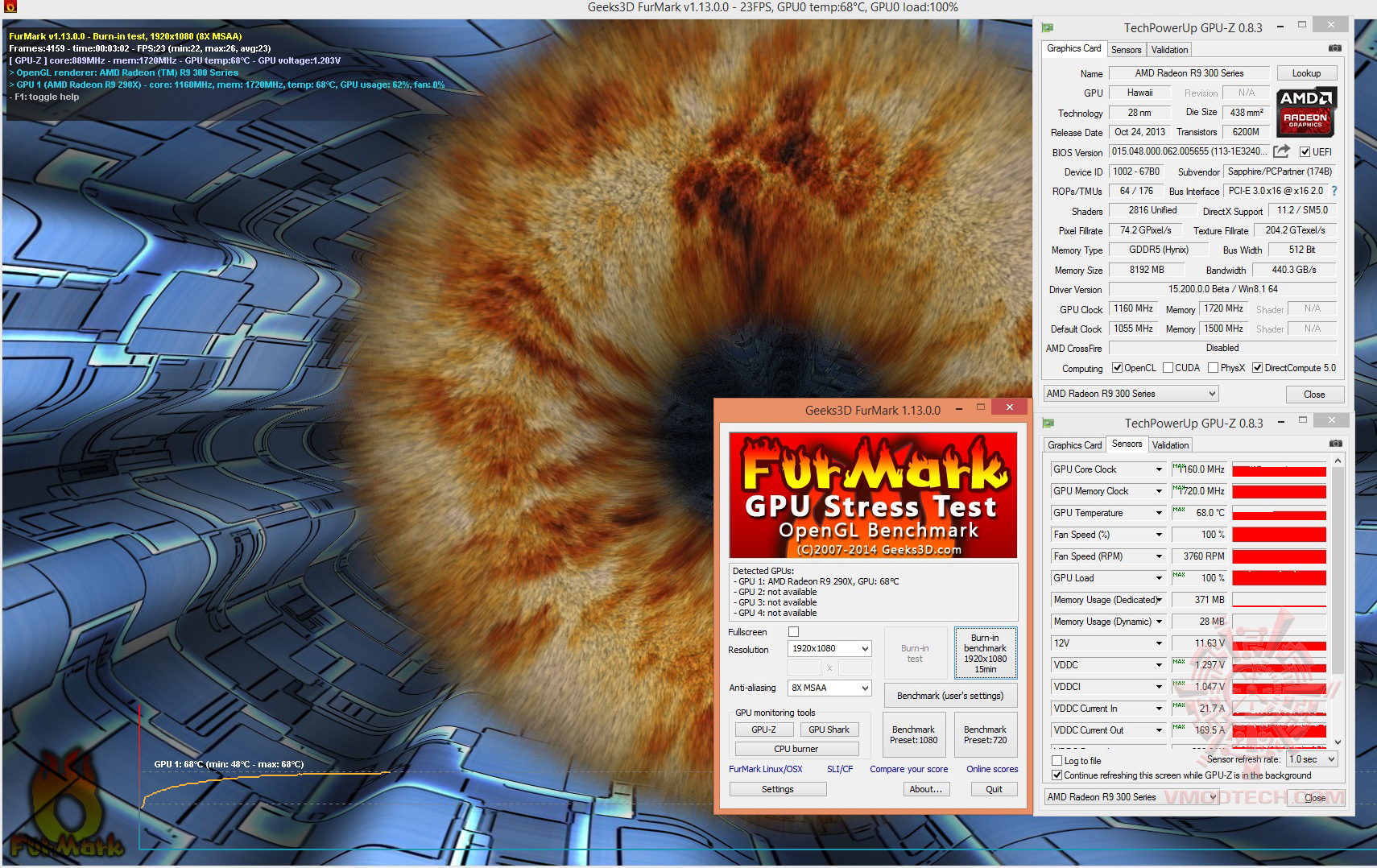This screenshot has width=1377, height=868.
Task: Click the Driver Version field
Action: (1222, 289)
